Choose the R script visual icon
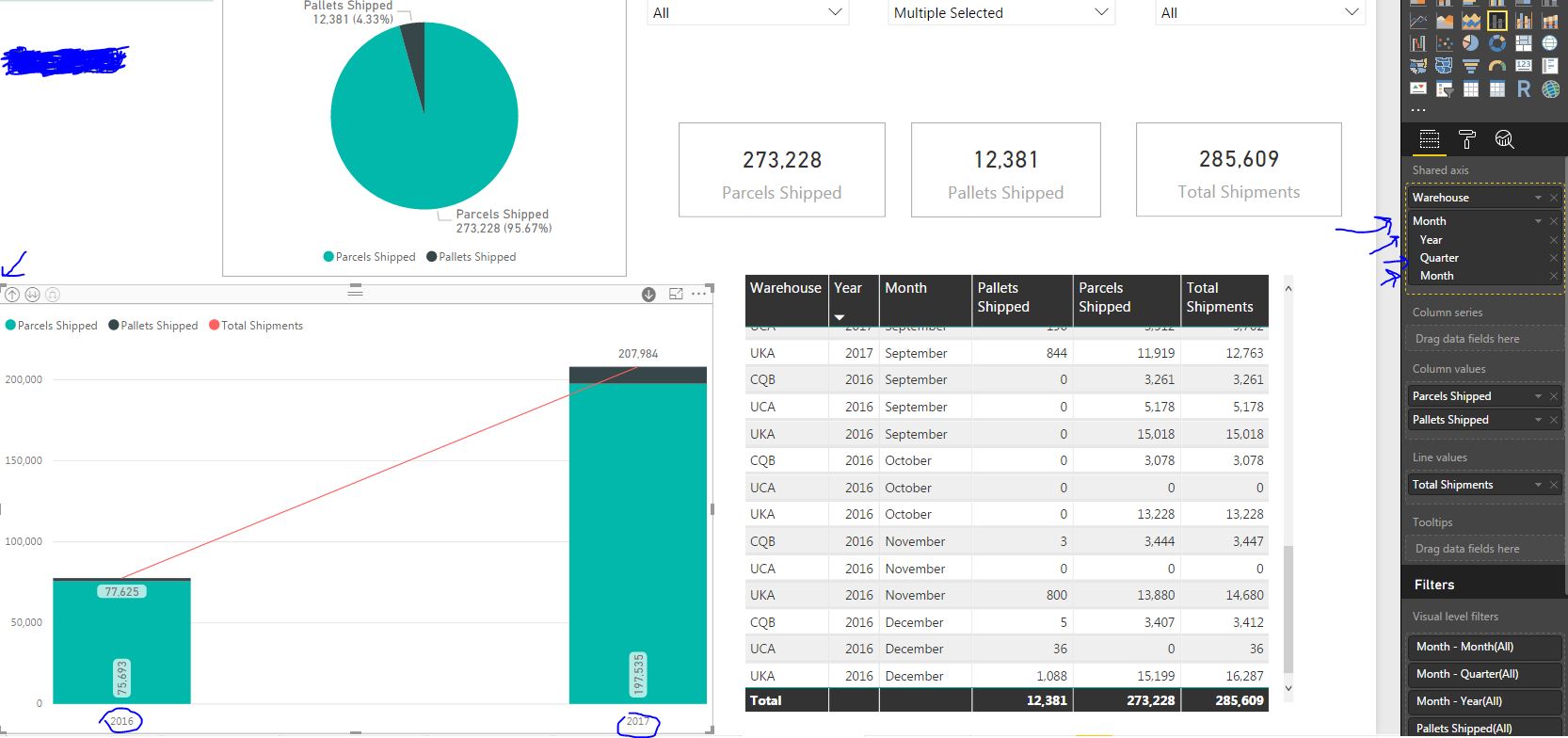Viewport: 1568px width, 738px height. pos(1524,89)
